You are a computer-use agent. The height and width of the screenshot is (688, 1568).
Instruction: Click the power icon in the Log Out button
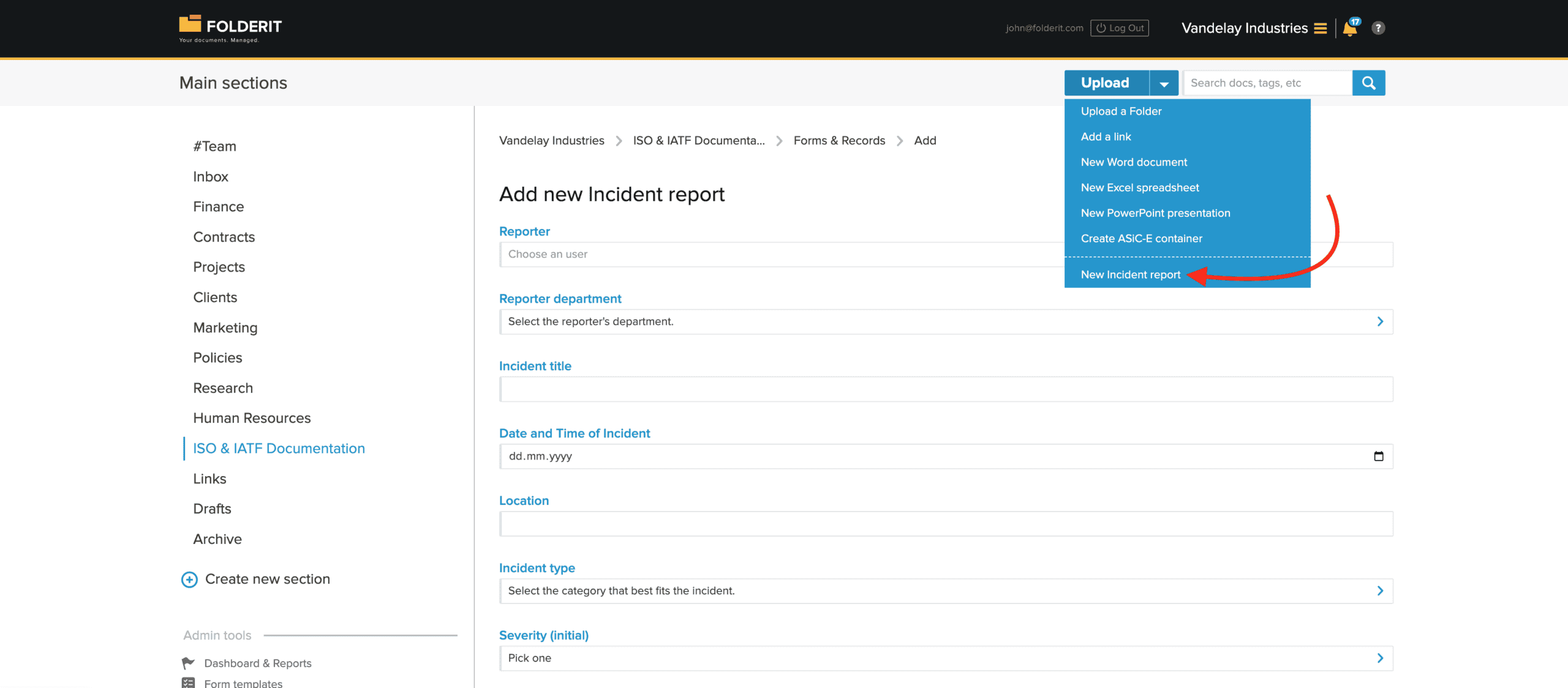[x=1101, y=28]
